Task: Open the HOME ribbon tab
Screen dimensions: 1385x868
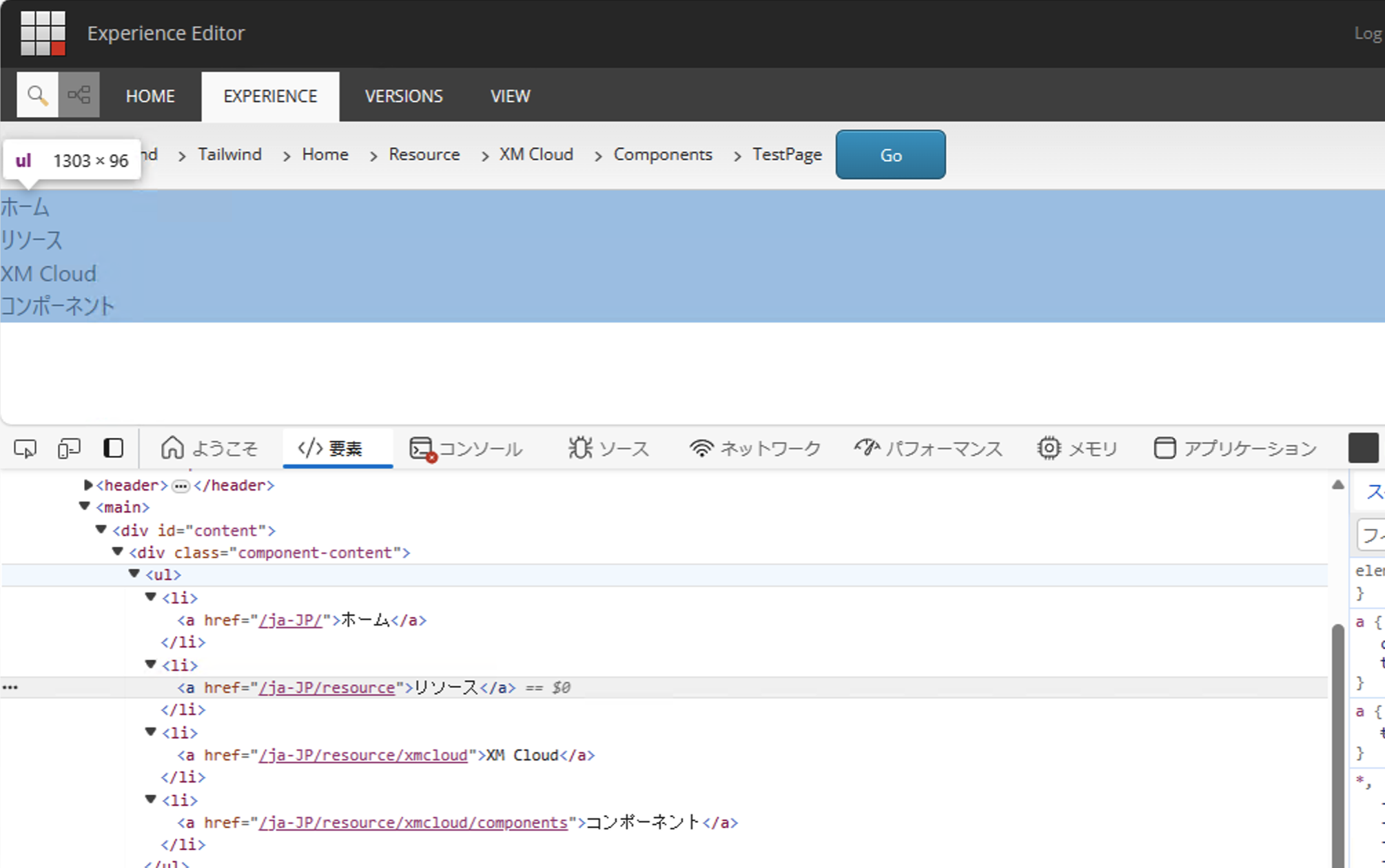Action: point(150,96)
